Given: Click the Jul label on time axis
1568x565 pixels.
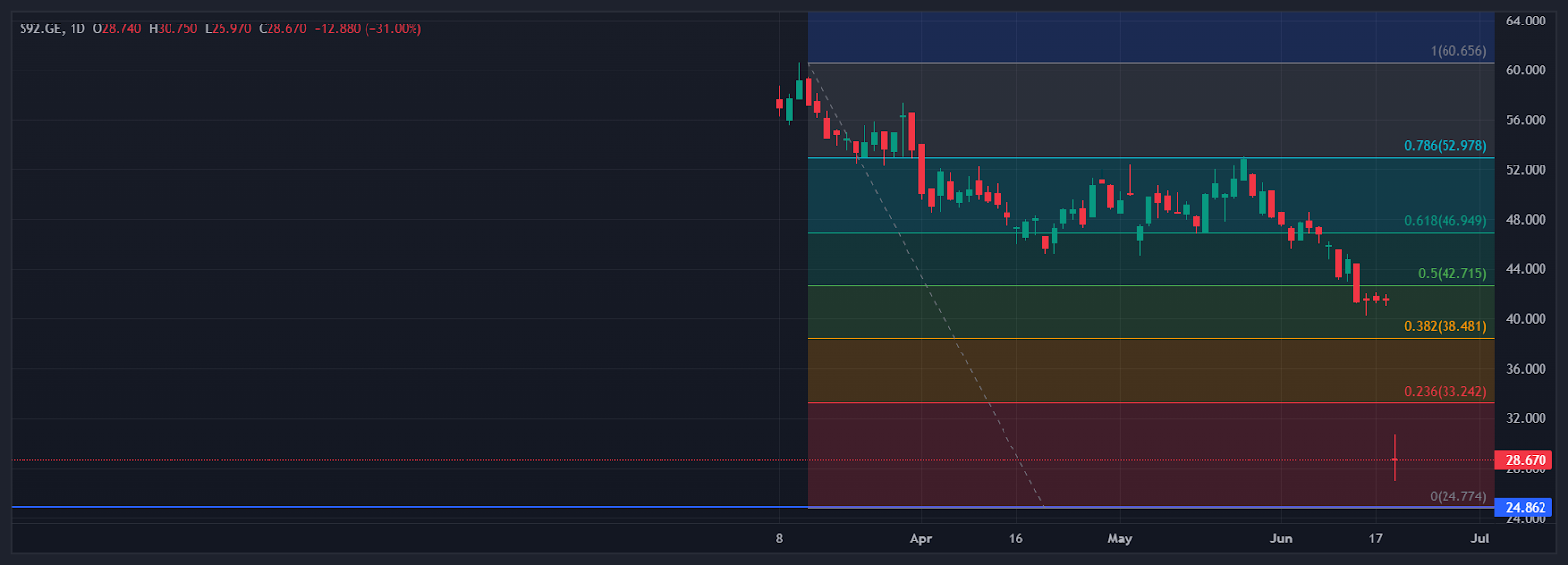Looking at the screenshot, I should point(1479,539).
